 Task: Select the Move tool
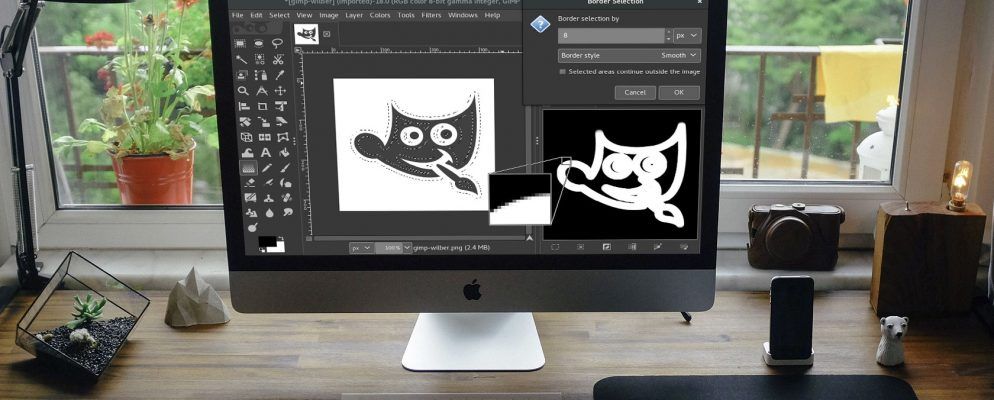tap(280, 91)
